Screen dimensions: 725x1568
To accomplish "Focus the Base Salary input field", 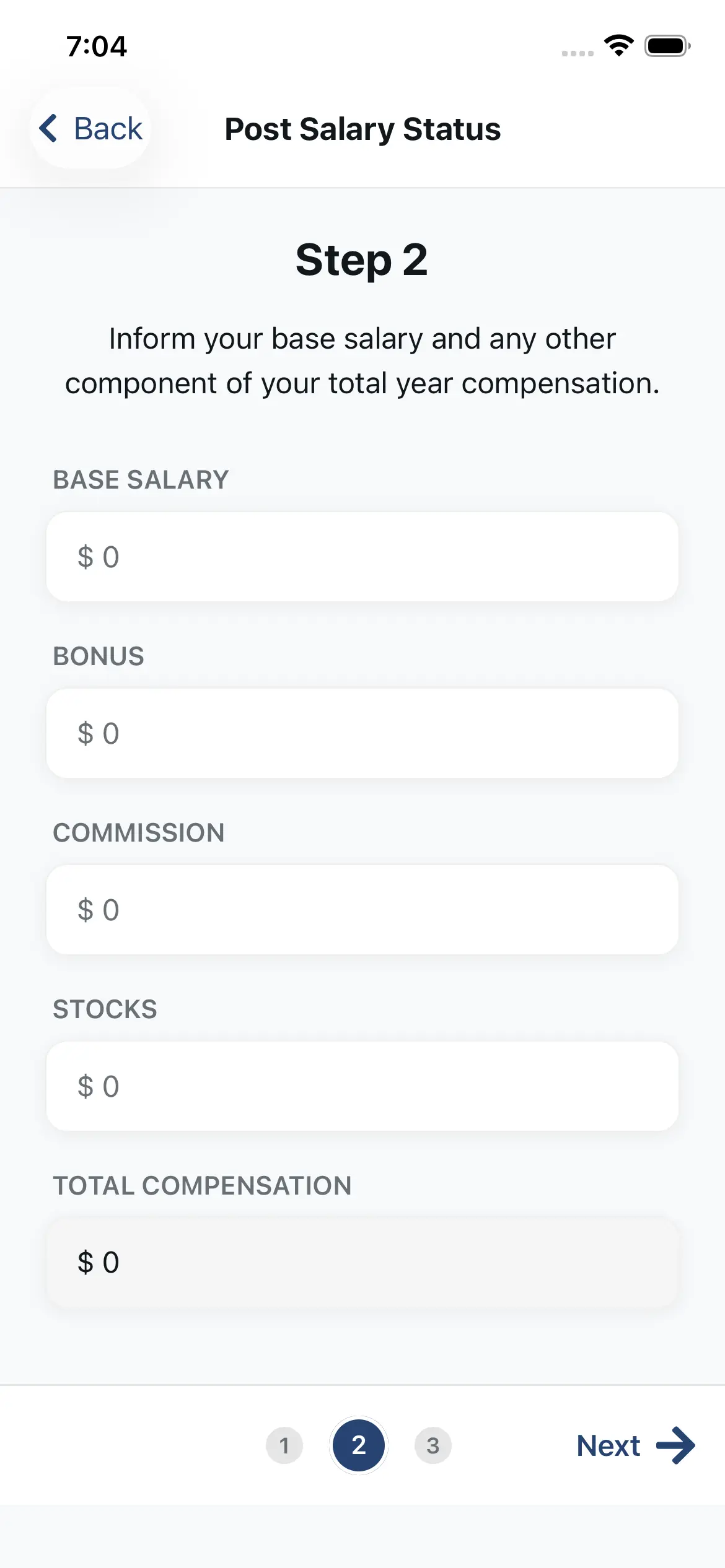I will tap(362, 557).
